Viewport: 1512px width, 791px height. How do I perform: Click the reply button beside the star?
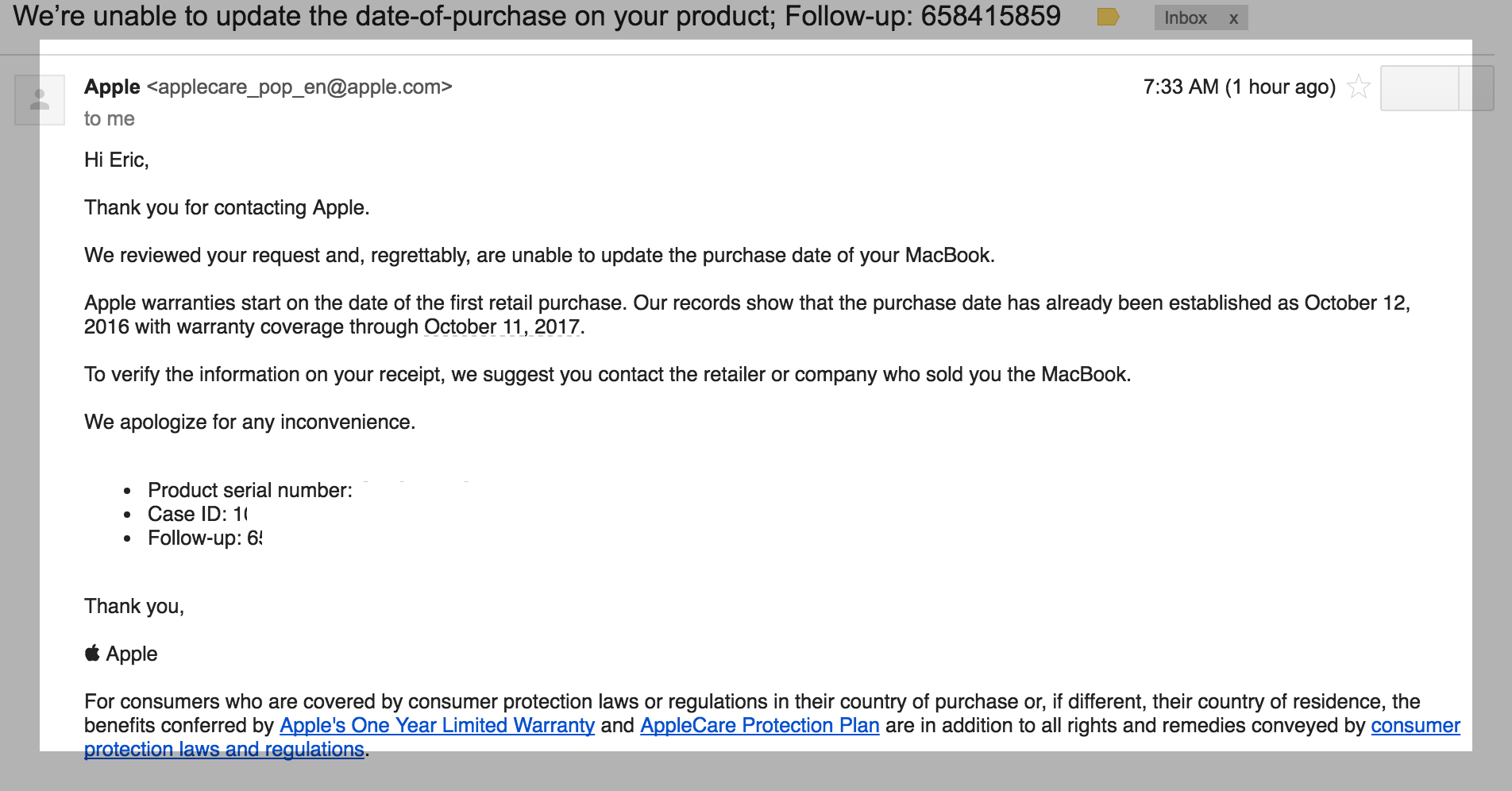click(1420, 87)
